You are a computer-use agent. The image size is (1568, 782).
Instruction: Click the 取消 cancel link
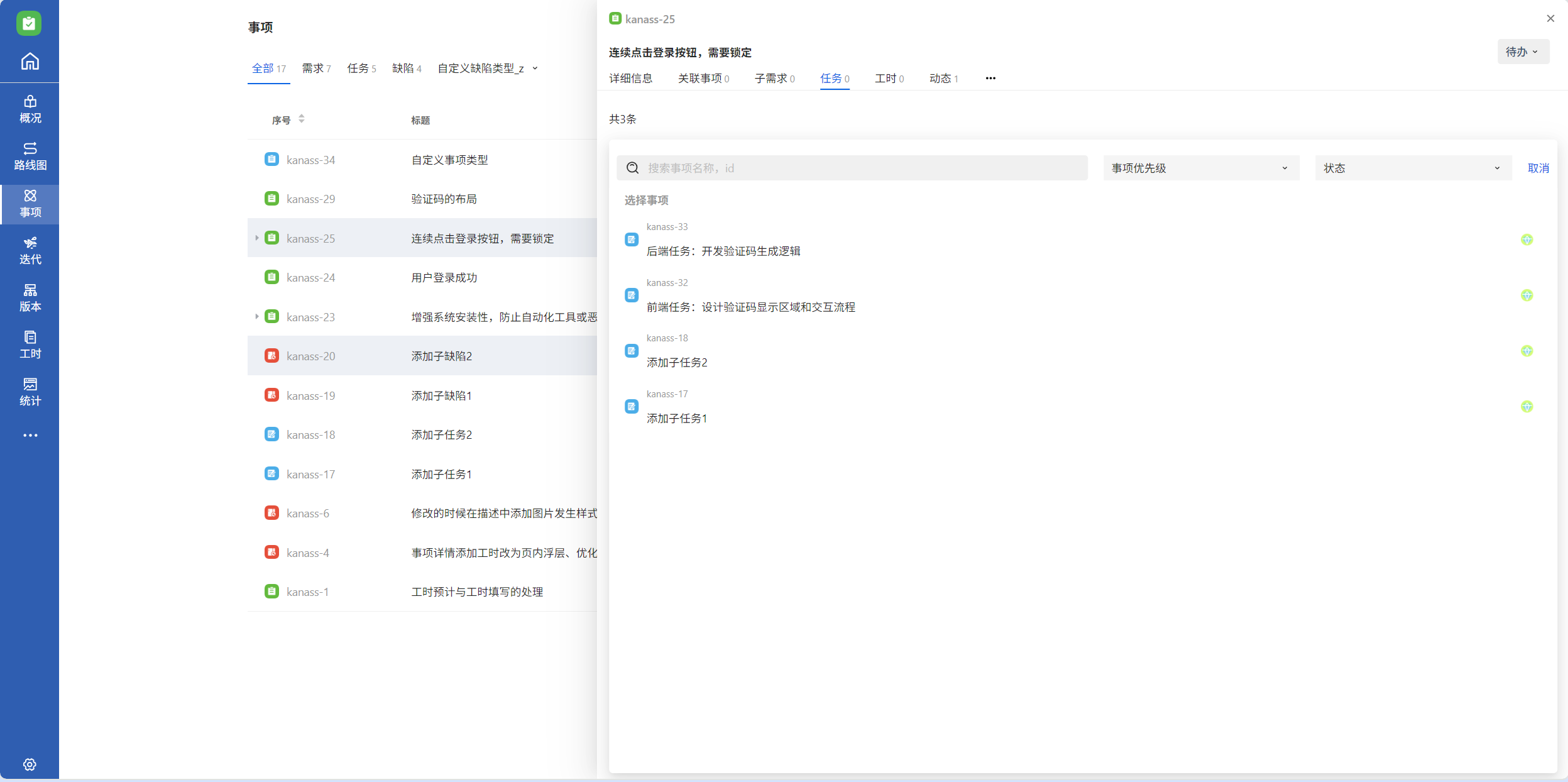click(1538, 168)
